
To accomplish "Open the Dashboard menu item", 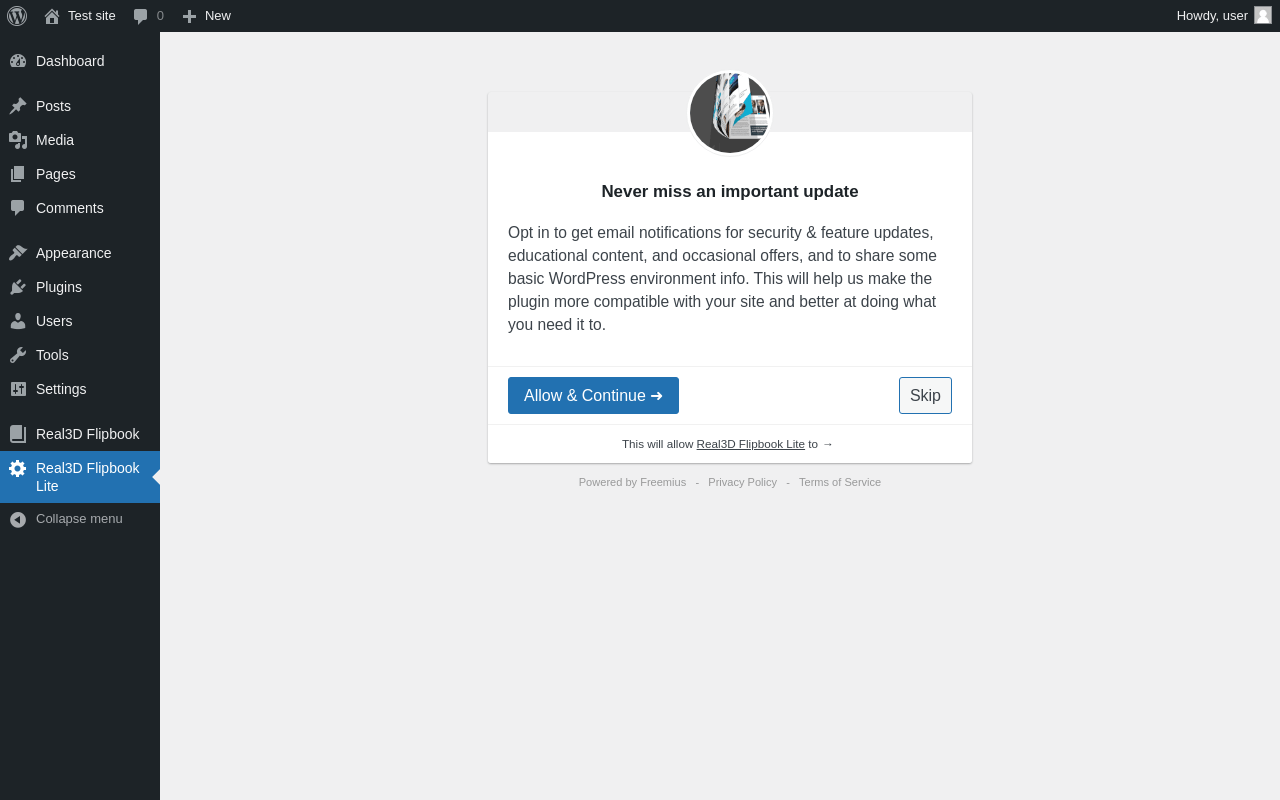I will click(70, 61).
